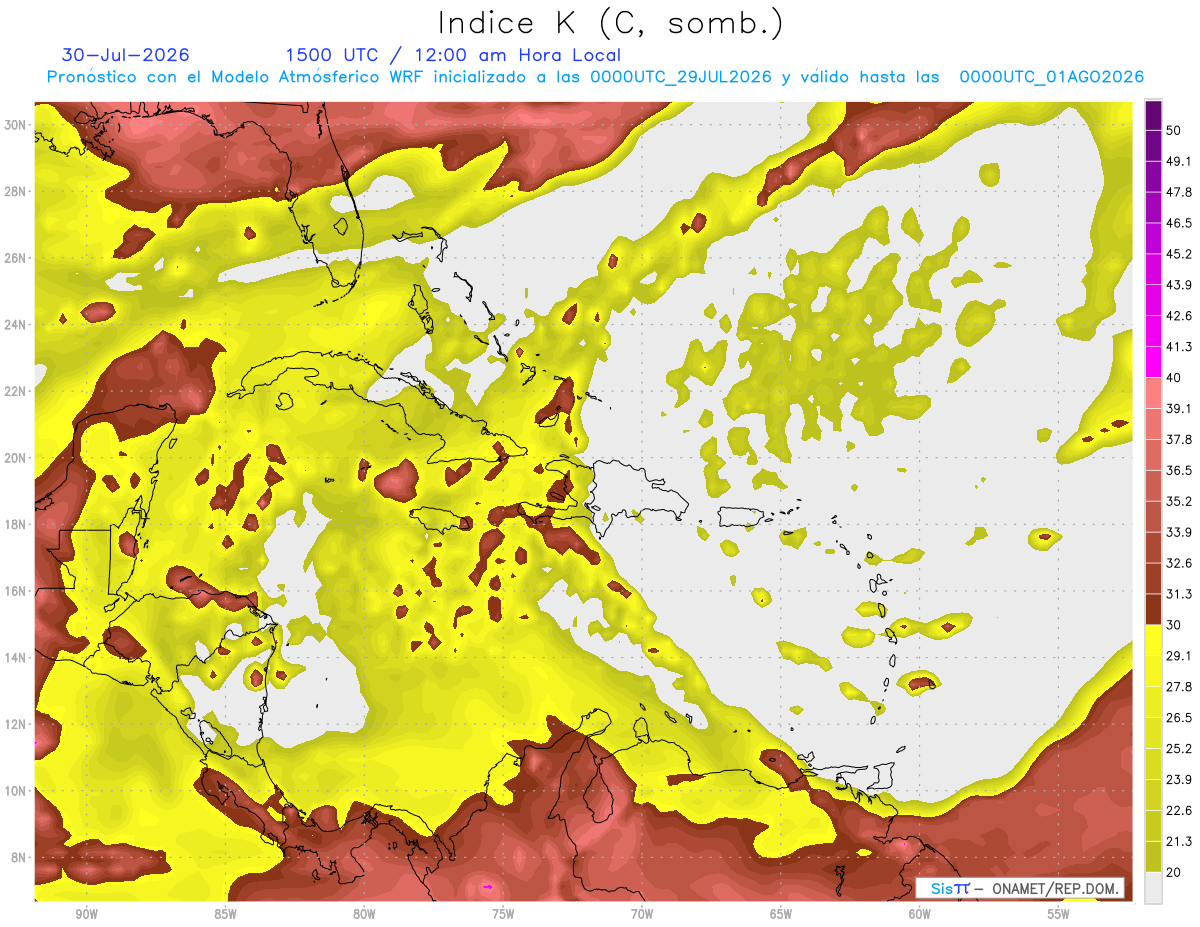Click the "80W" longitude axis label
The height and width of the screenshot is (927, 1200).
click(364, 913)
